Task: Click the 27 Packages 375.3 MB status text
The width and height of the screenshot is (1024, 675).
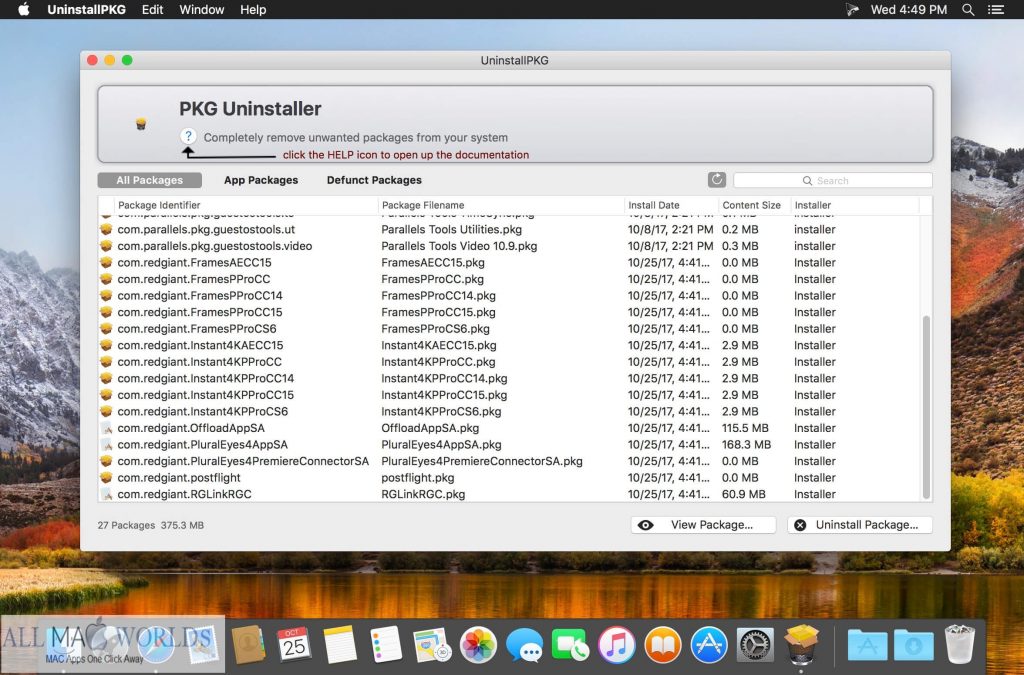Action: [x=151, y=525]
